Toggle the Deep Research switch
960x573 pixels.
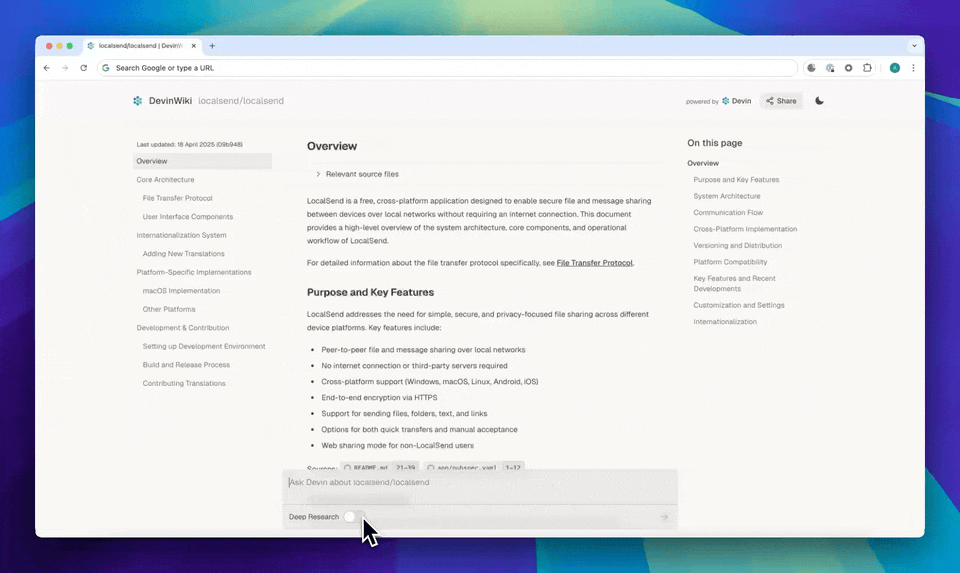pyautogui.click(x=353, y=517)
